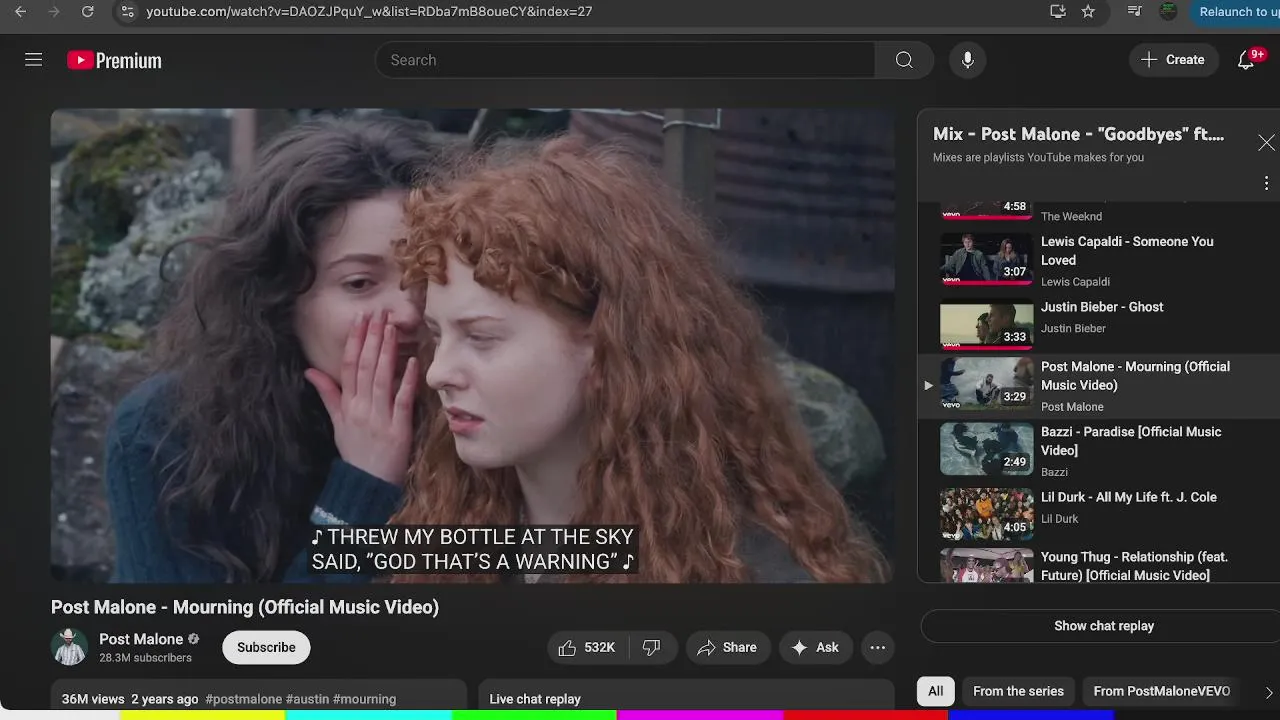Play Lewis Capaldi - Someone You Loved

1098,261
